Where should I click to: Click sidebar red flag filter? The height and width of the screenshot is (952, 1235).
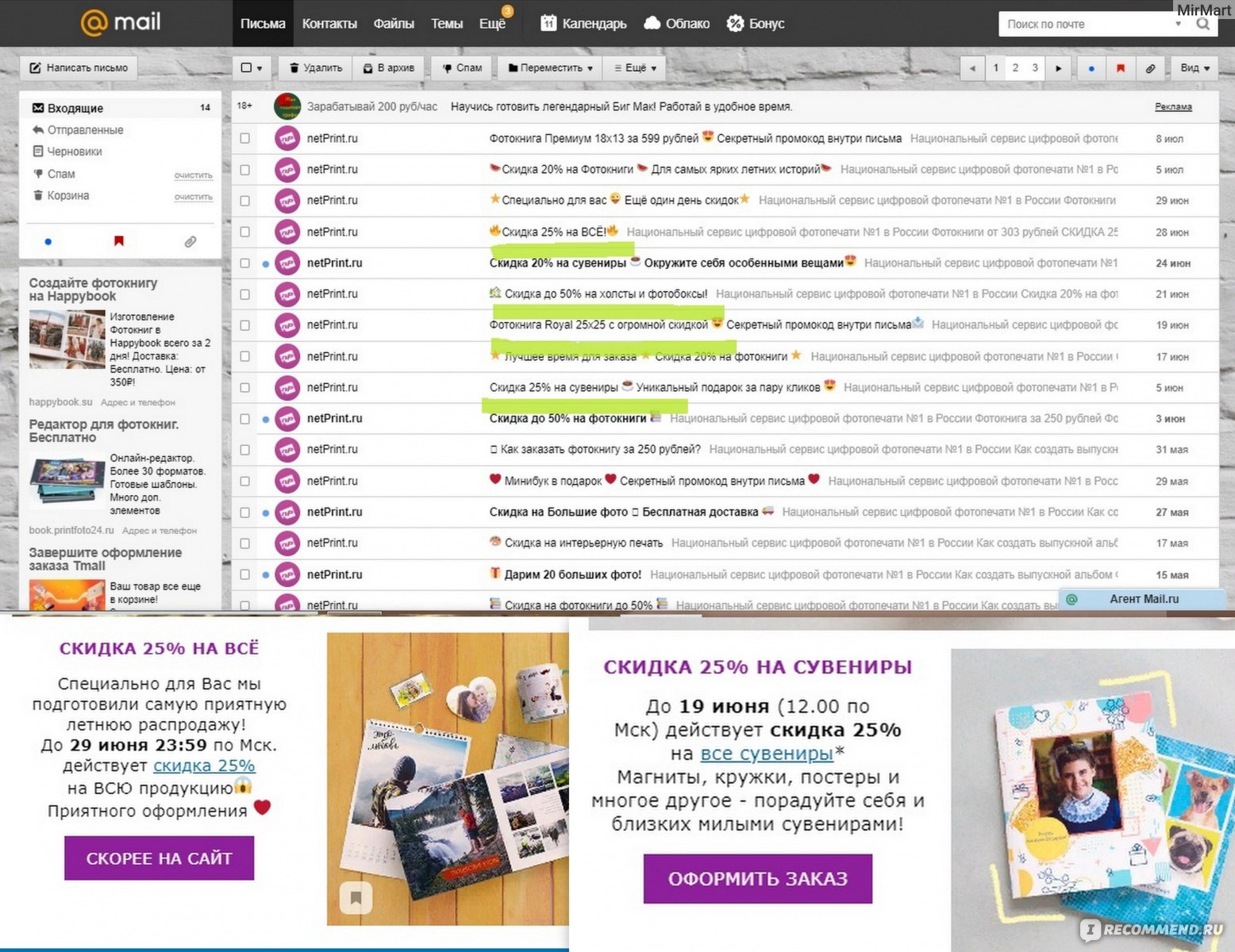(x=119, y=241)
